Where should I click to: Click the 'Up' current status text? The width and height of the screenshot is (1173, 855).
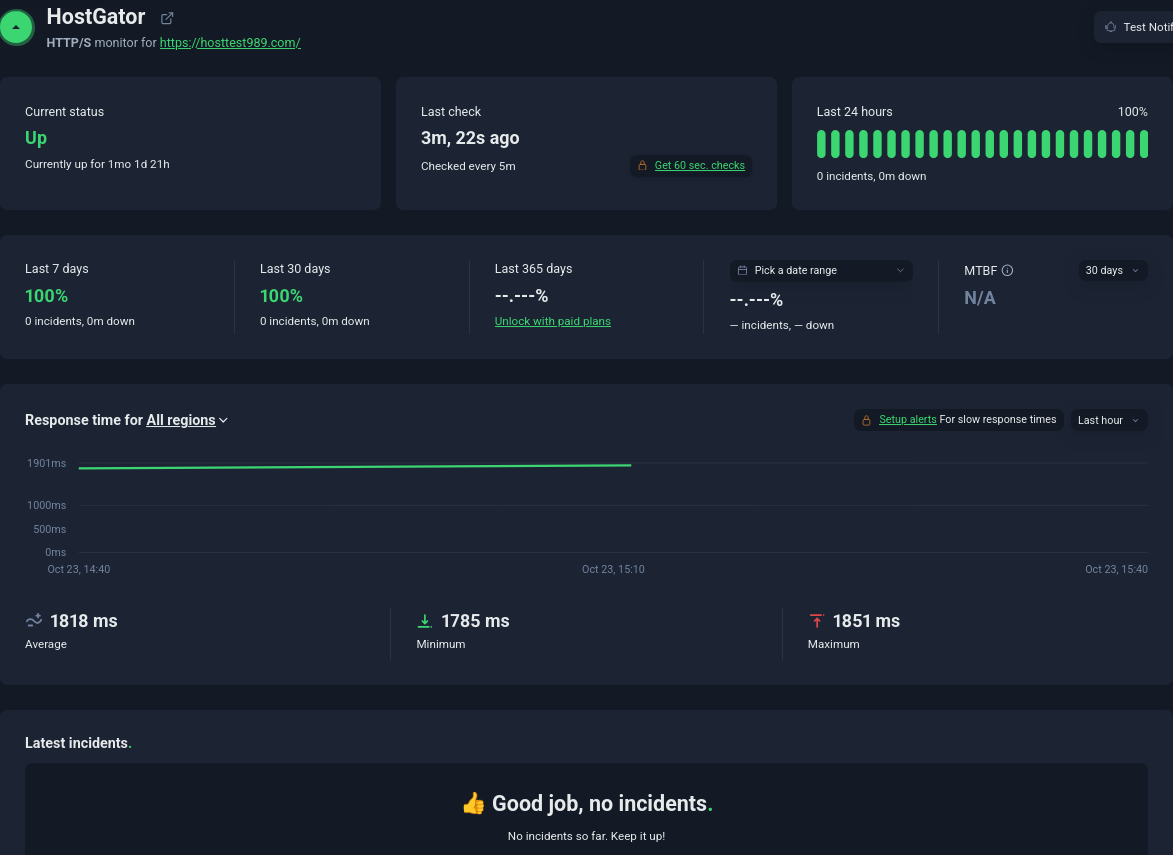pyautogui.click(x=36, y=138)
